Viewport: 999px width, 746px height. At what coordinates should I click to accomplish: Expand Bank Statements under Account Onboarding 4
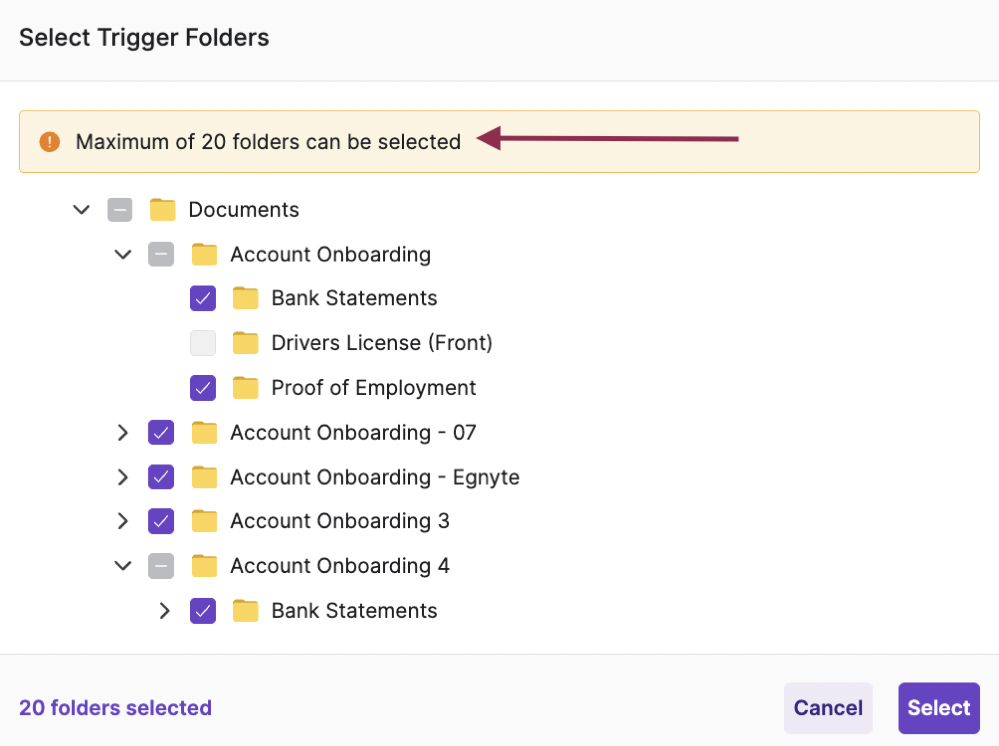(x=164, y=610)
